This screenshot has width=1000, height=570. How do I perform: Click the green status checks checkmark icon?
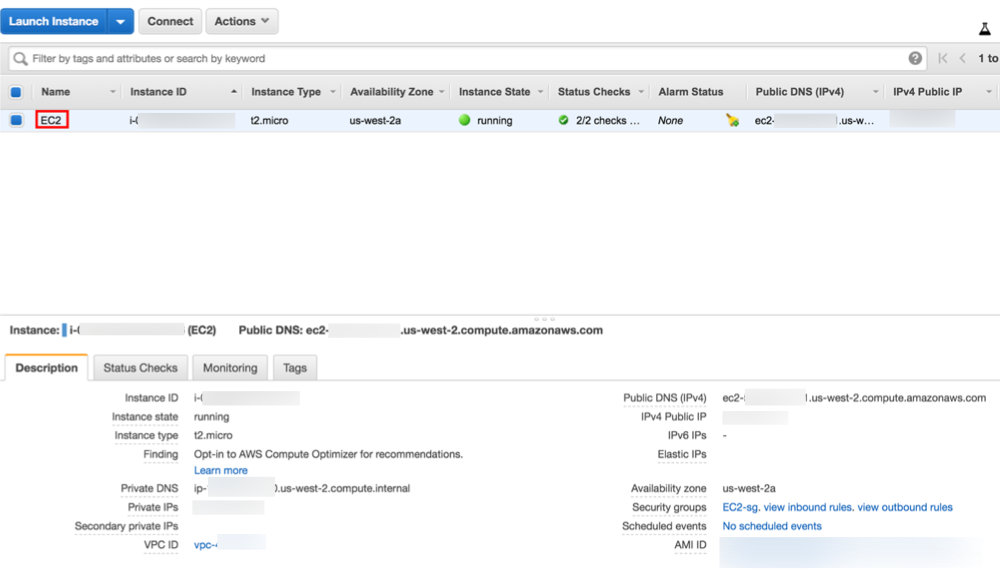(x=563, y=120)
